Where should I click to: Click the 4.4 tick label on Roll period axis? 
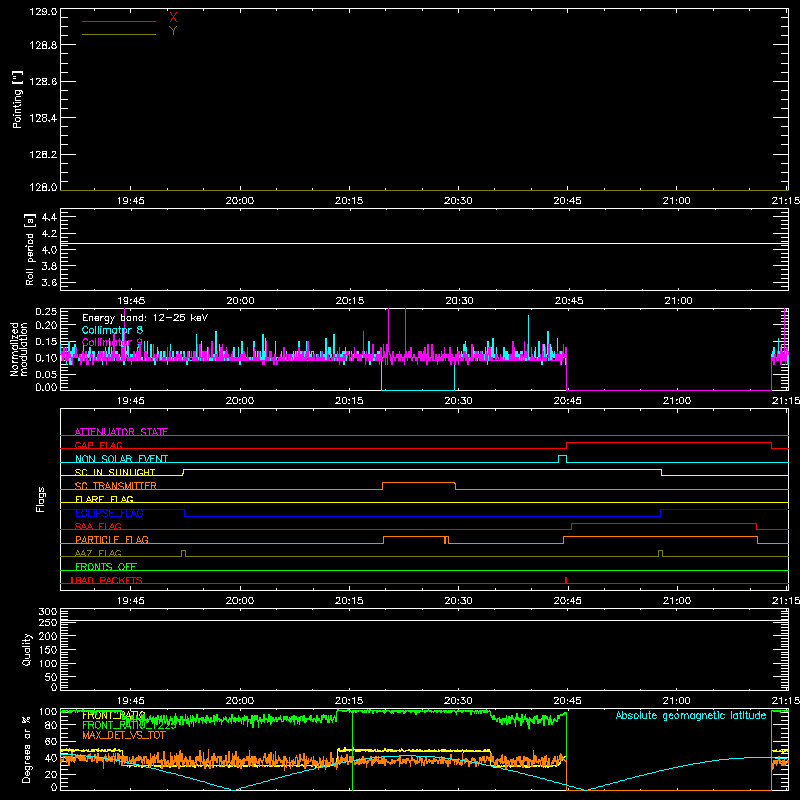pyautogui.click(x=49, y=217)
